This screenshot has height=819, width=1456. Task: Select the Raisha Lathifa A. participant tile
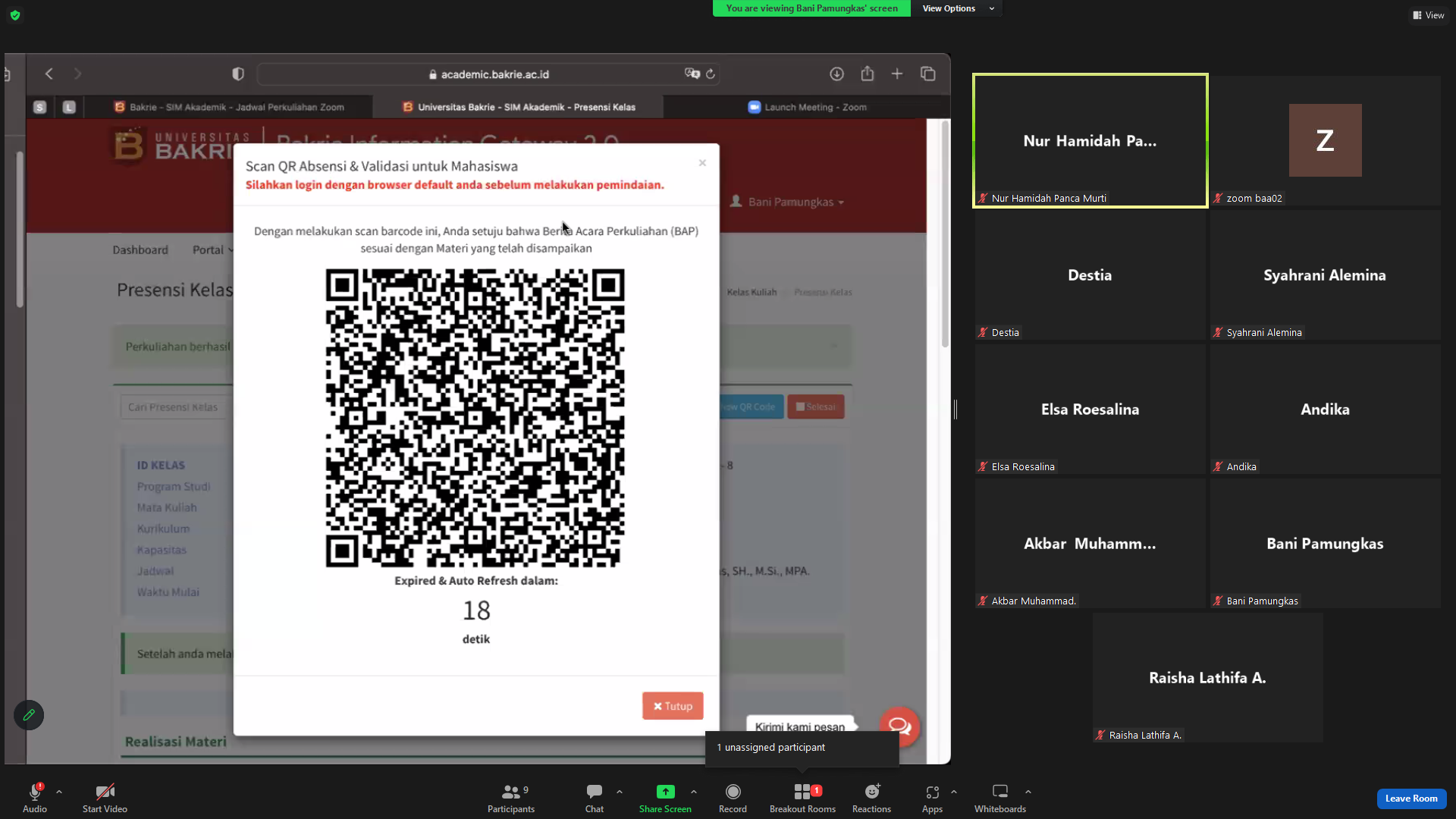(x=1208, y=677)
